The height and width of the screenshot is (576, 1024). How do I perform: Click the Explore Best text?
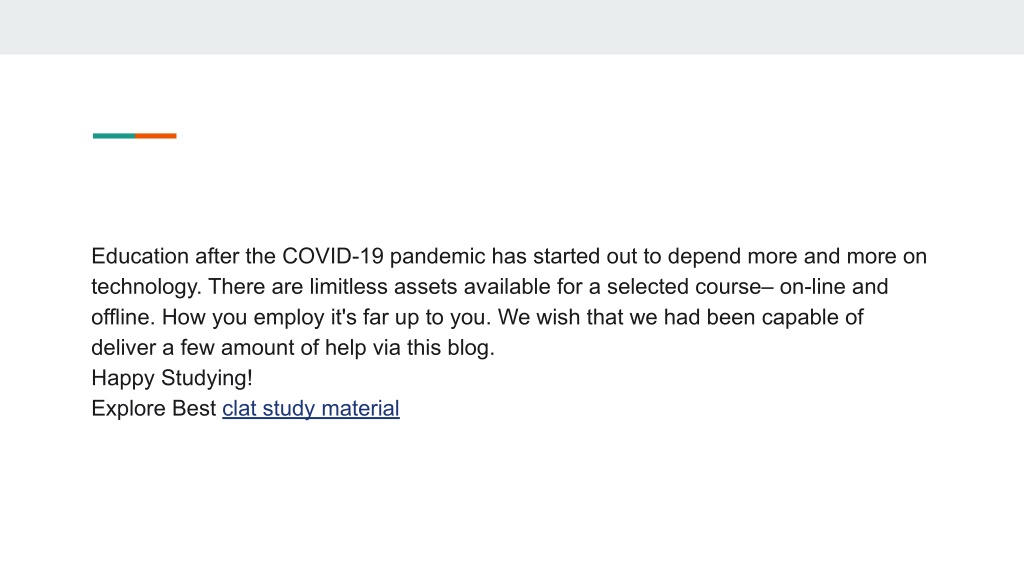pos(153,409)
